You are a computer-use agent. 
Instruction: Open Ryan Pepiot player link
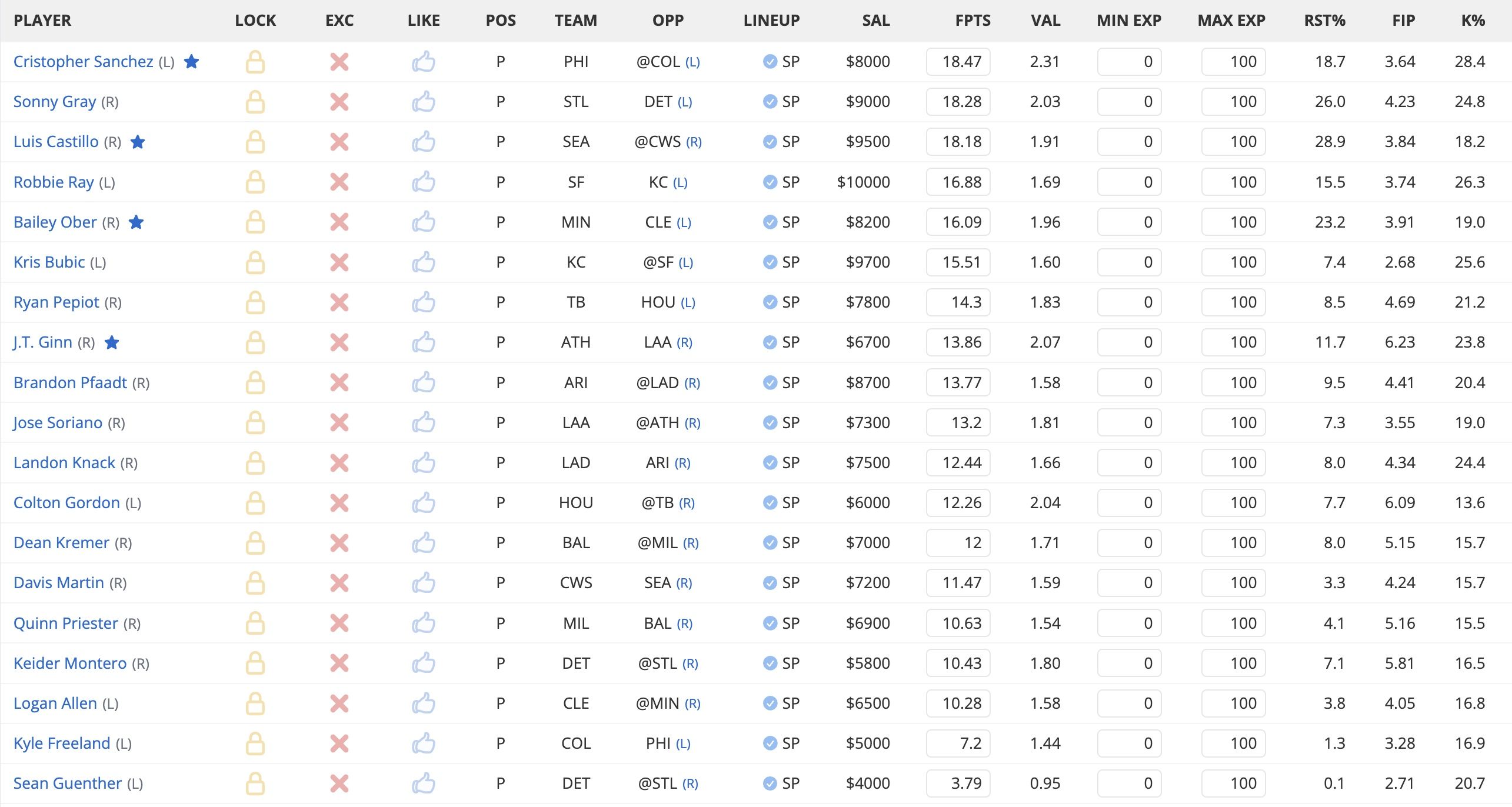click(x=56, y=302)
